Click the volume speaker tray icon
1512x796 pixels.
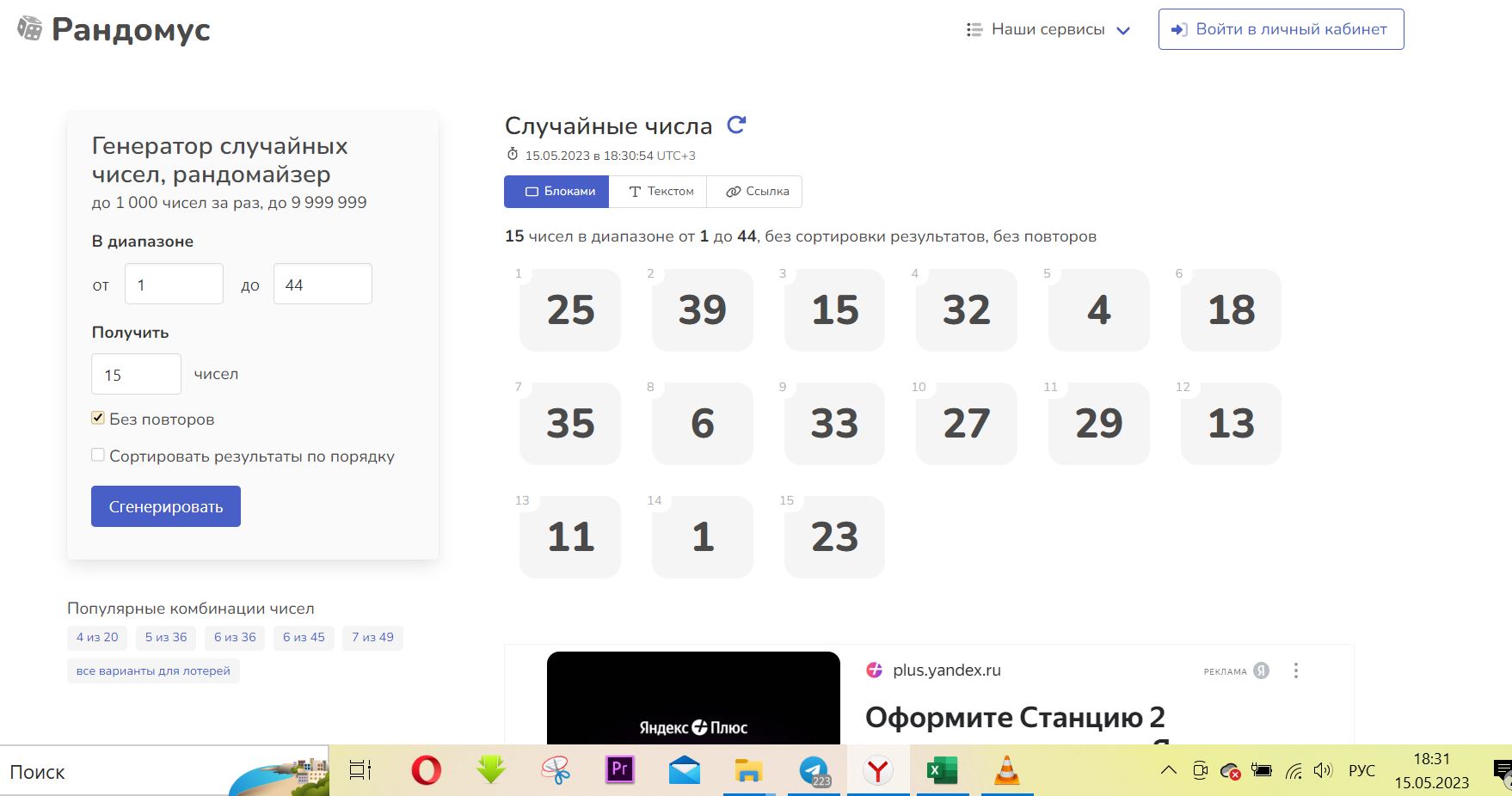(1323, 770)
